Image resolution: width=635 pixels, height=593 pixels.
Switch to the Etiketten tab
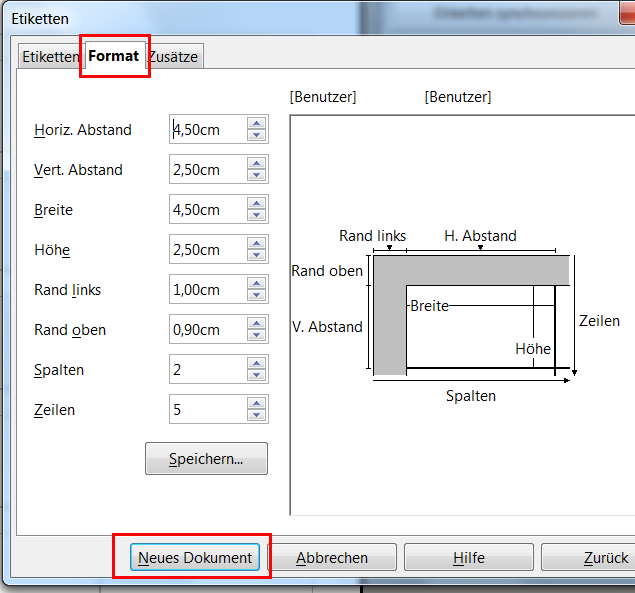[x=50, y=57]
